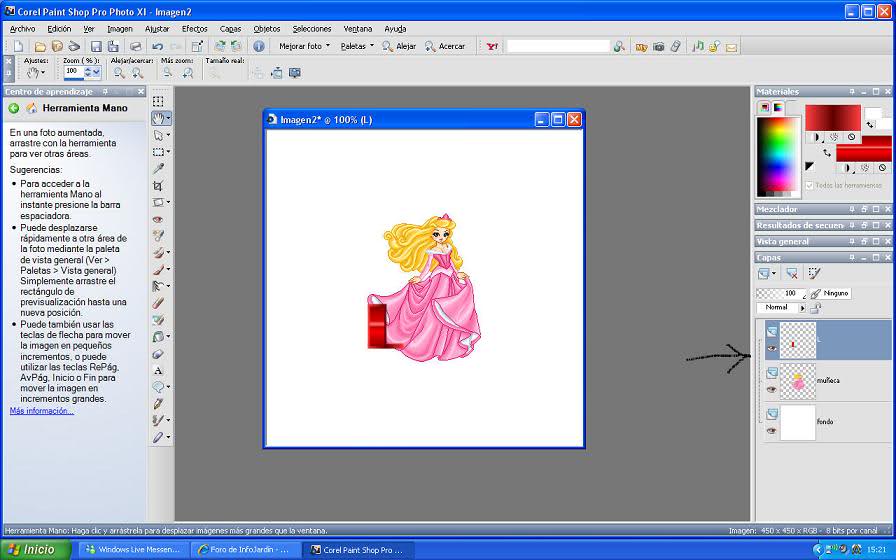Switch to Rainbow tab in Materials
This screenshot has height=560, width=896.
(x=778, y=107)
